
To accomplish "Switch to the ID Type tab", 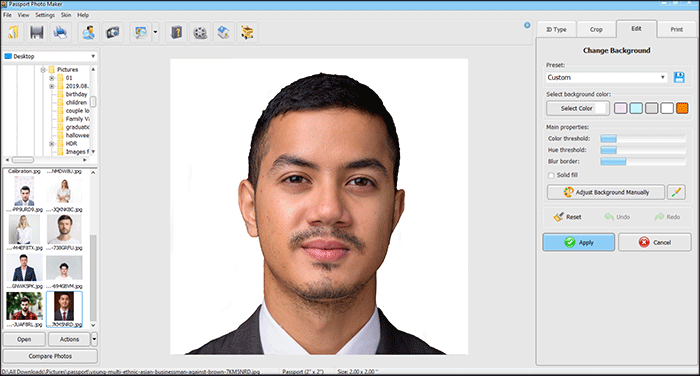I will pos(556,29).
